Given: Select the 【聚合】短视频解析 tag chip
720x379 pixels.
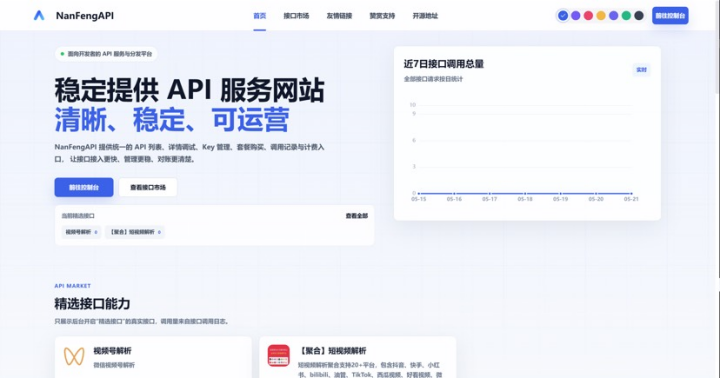Looking at the screenshot, I should click(x=135, y=232).
